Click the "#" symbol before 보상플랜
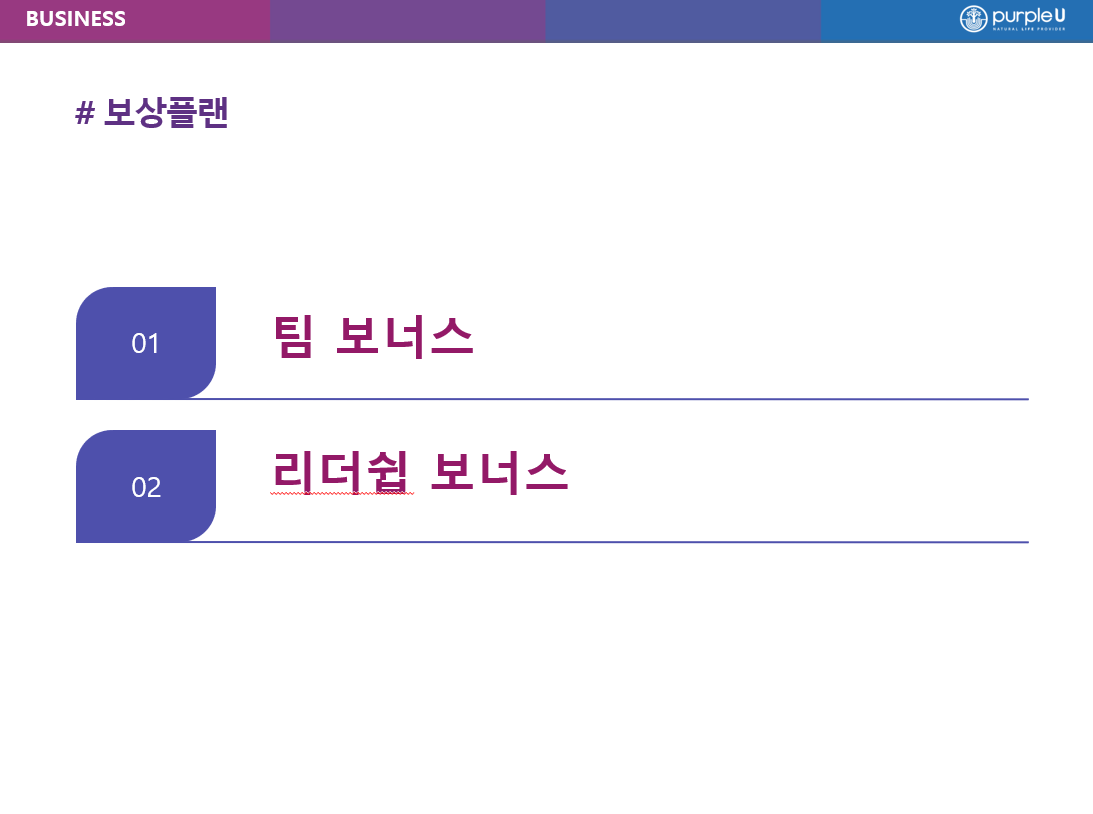The height and width of the screenshot is (814, 1093). (84, 113)
